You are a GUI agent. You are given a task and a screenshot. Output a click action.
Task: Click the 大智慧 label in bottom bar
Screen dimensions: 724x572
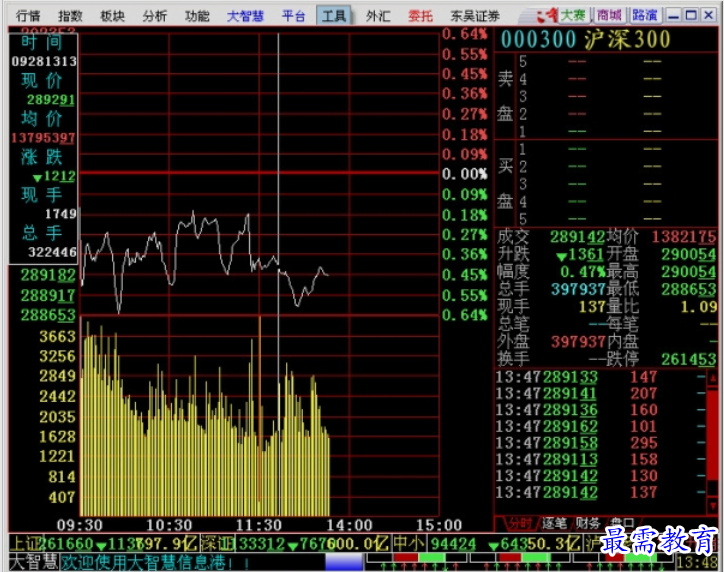tap(33, 562)
